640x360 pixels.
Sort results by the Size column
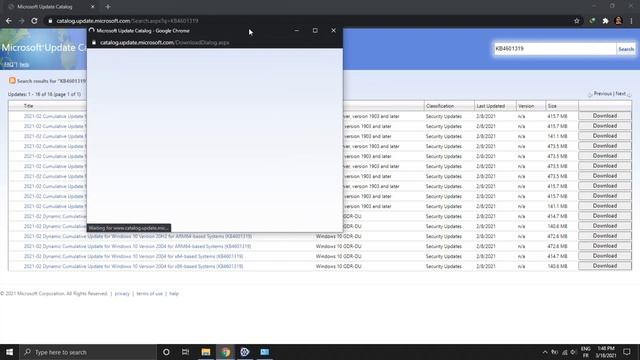552,106
